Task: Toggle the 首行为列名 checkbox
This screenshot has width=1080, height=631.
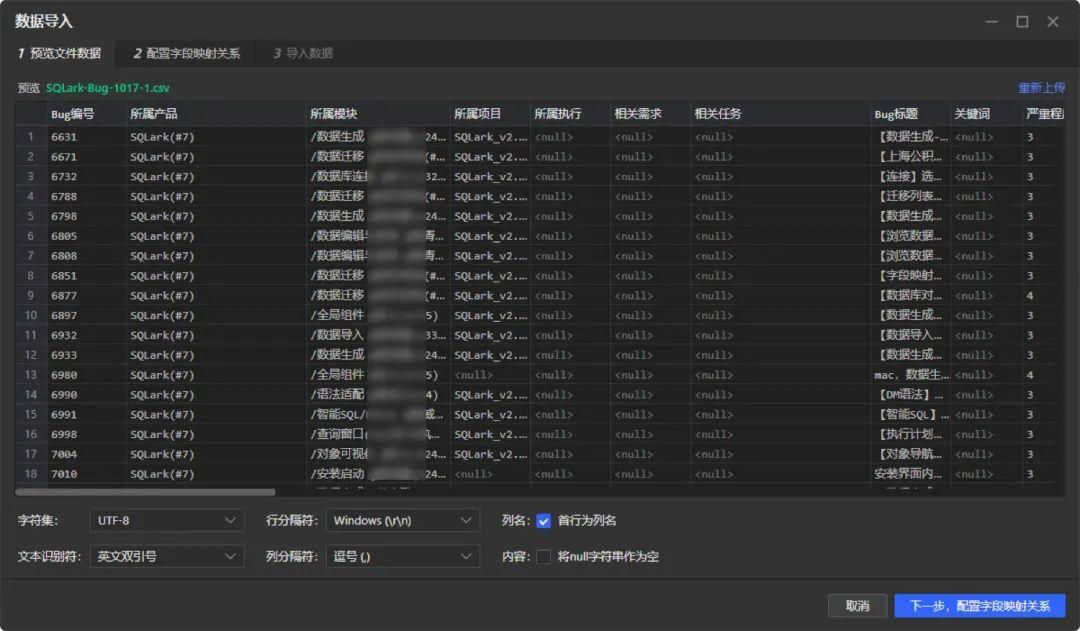Action: (543, 521)
